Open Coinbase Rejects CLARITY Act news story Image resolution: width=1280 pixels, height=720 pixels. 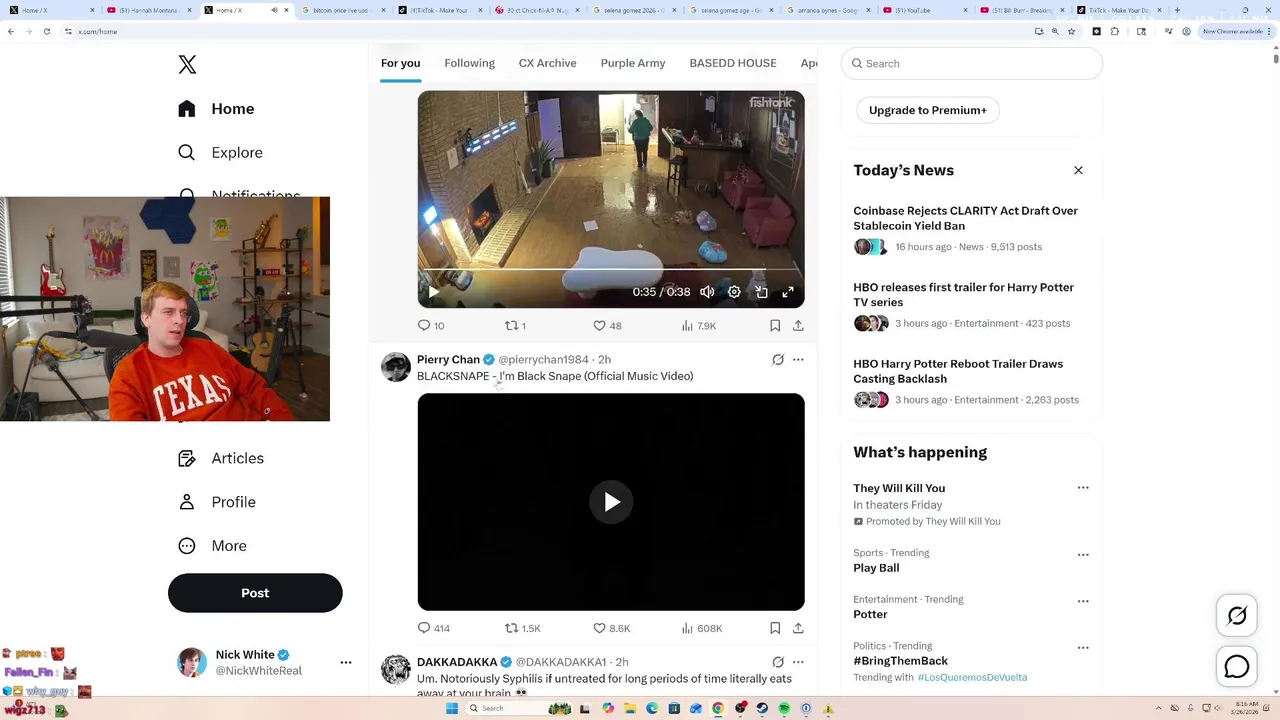(965, 218)
